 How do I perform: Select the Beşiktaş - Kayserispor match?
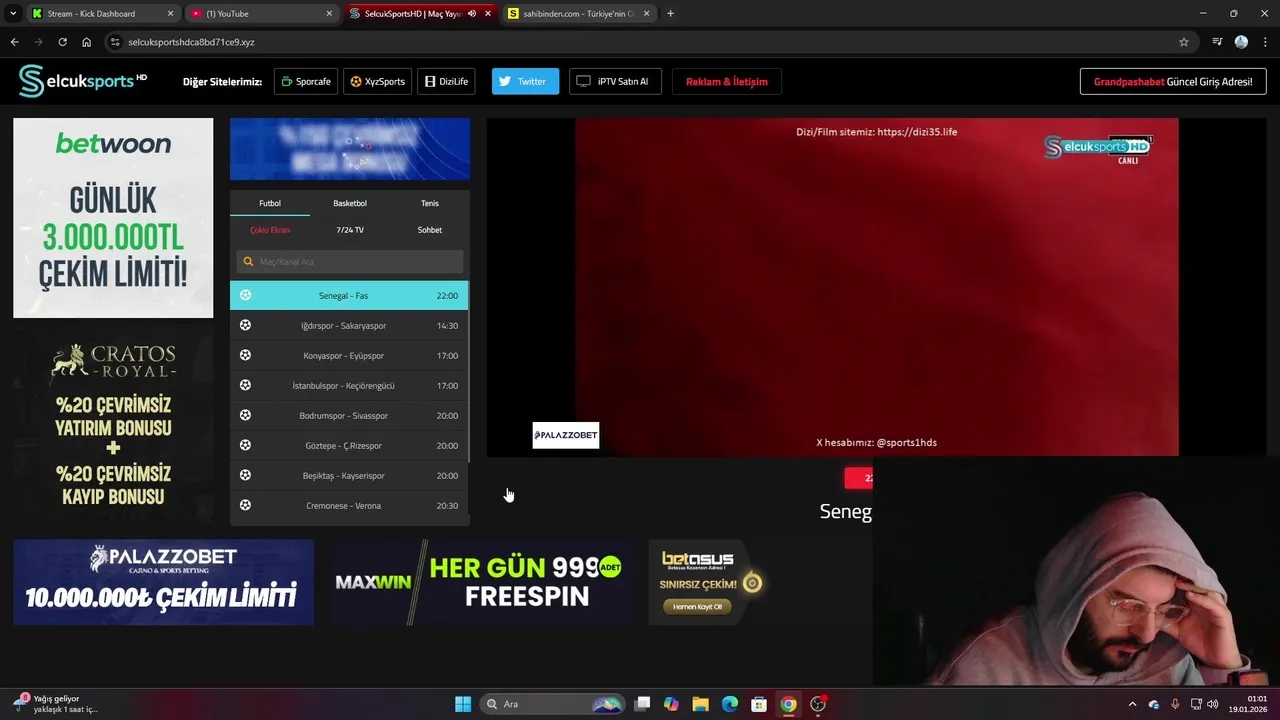(x=349, y=475)
